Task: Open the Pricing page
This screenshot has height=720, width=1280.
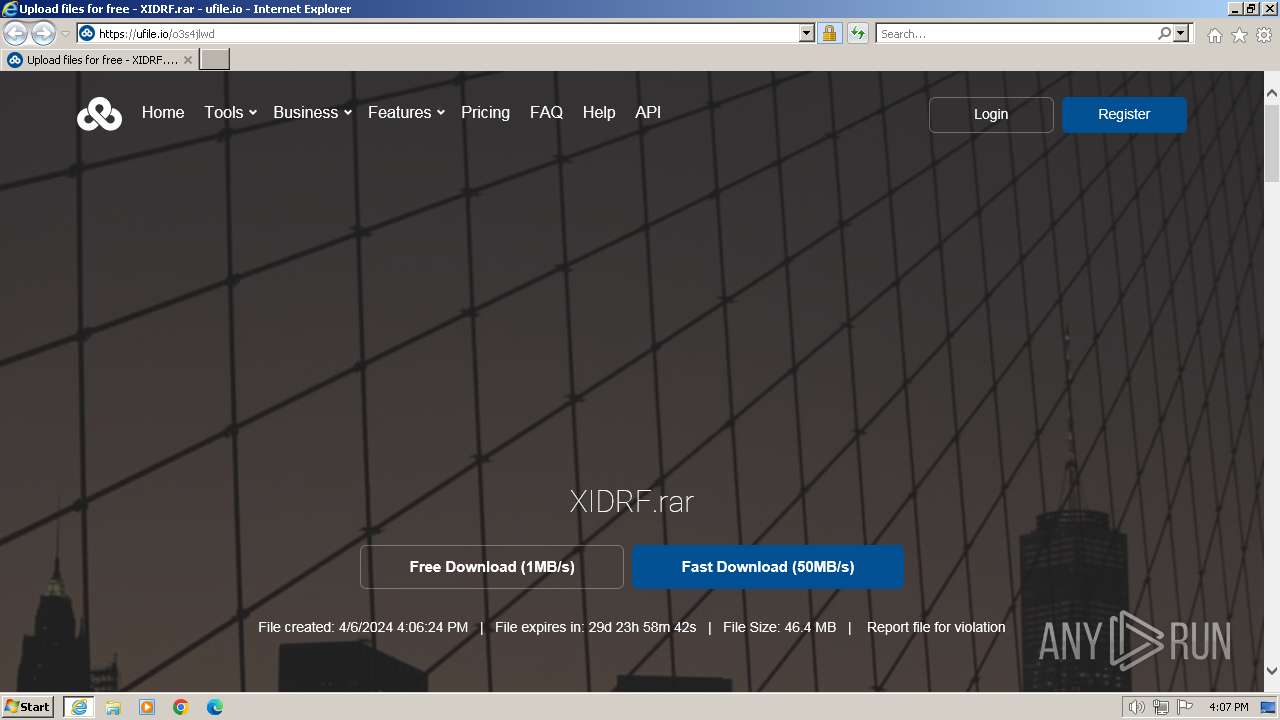Action: (485, 113)
